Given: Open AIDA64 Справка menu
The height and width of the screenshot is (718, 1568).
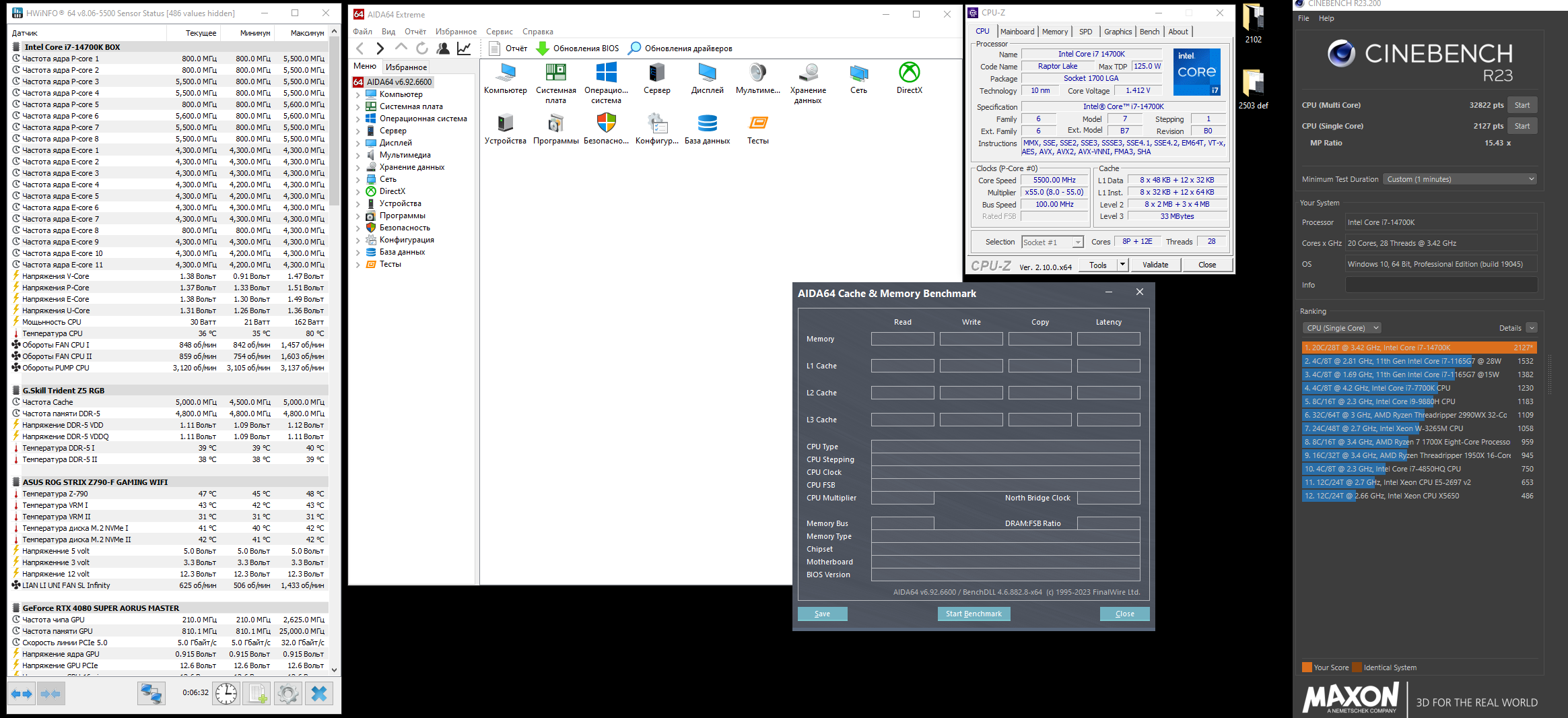Looking at the screenshot, I should (537, 32).
